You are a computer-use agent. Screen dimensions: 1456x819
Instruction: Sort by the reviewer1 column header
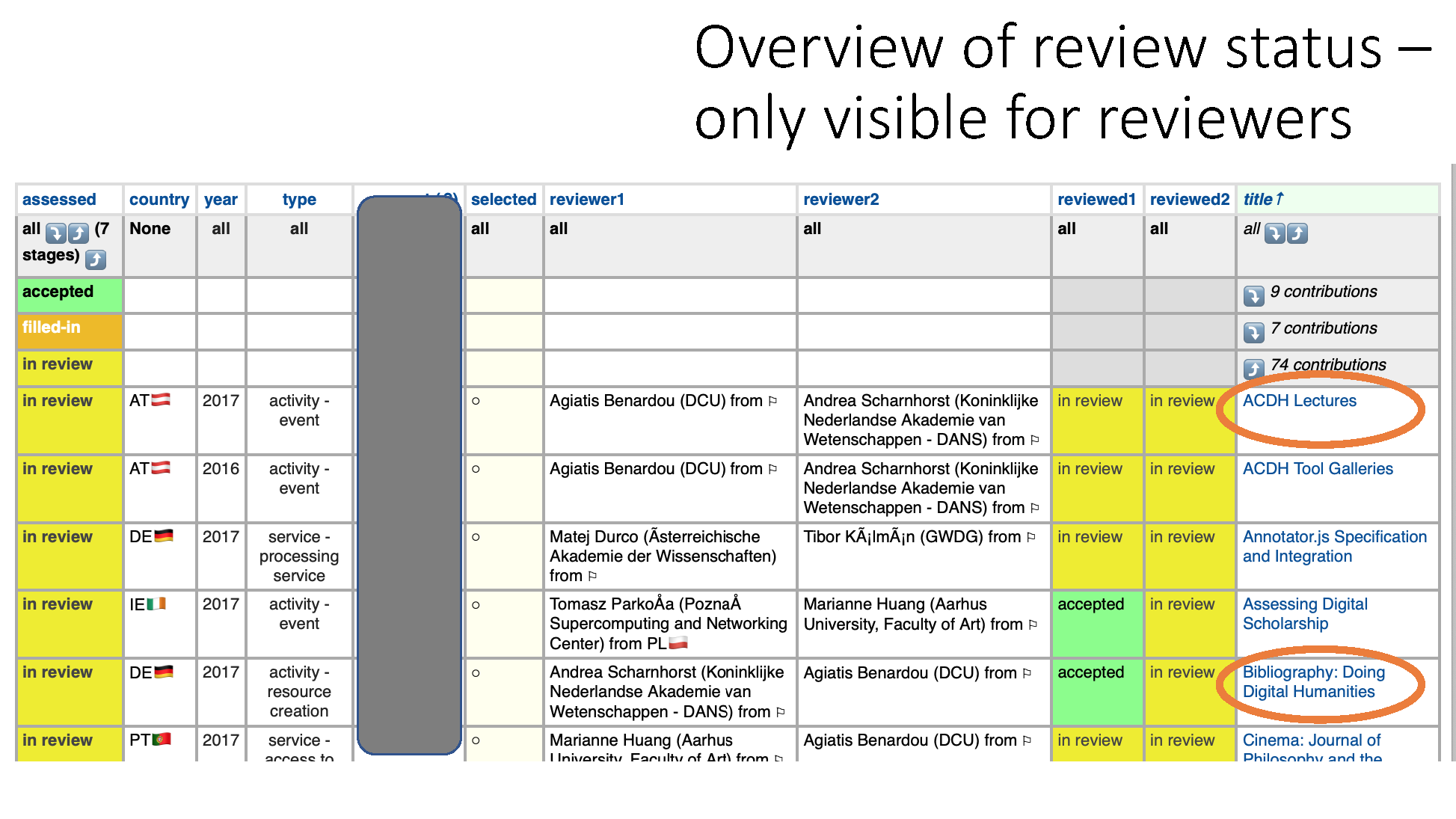point(586,200)
